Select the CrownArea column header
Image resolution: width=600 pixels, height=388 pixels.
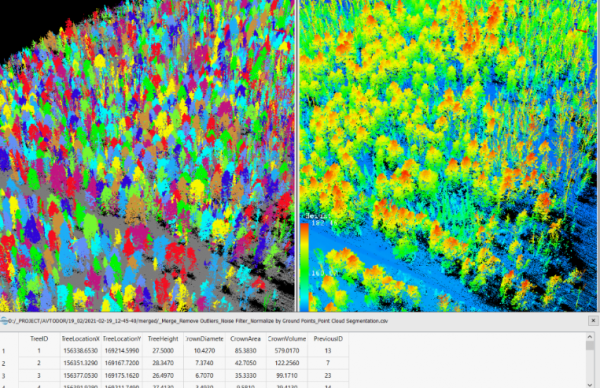246,339
